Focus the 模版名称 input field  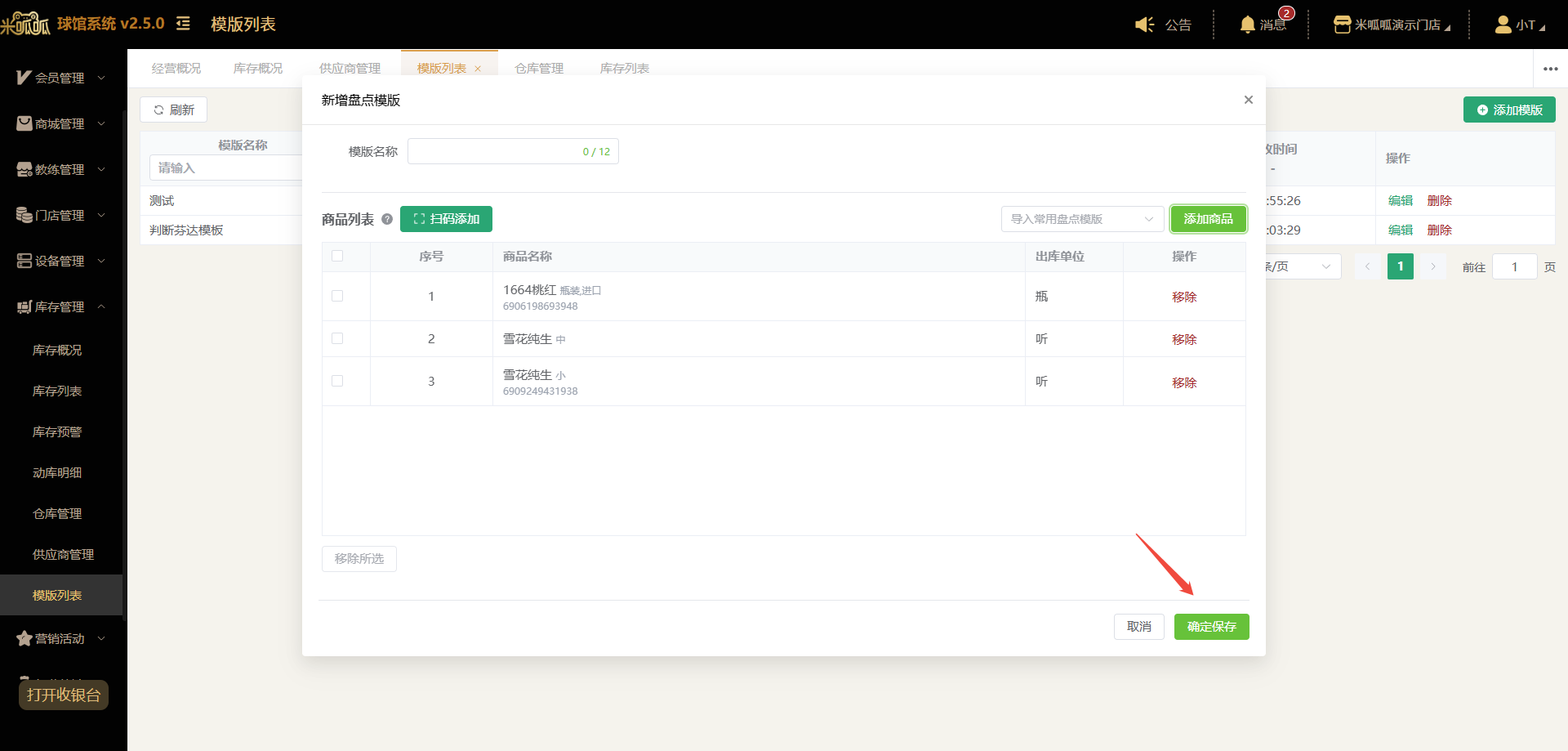[x=513, y=151]
